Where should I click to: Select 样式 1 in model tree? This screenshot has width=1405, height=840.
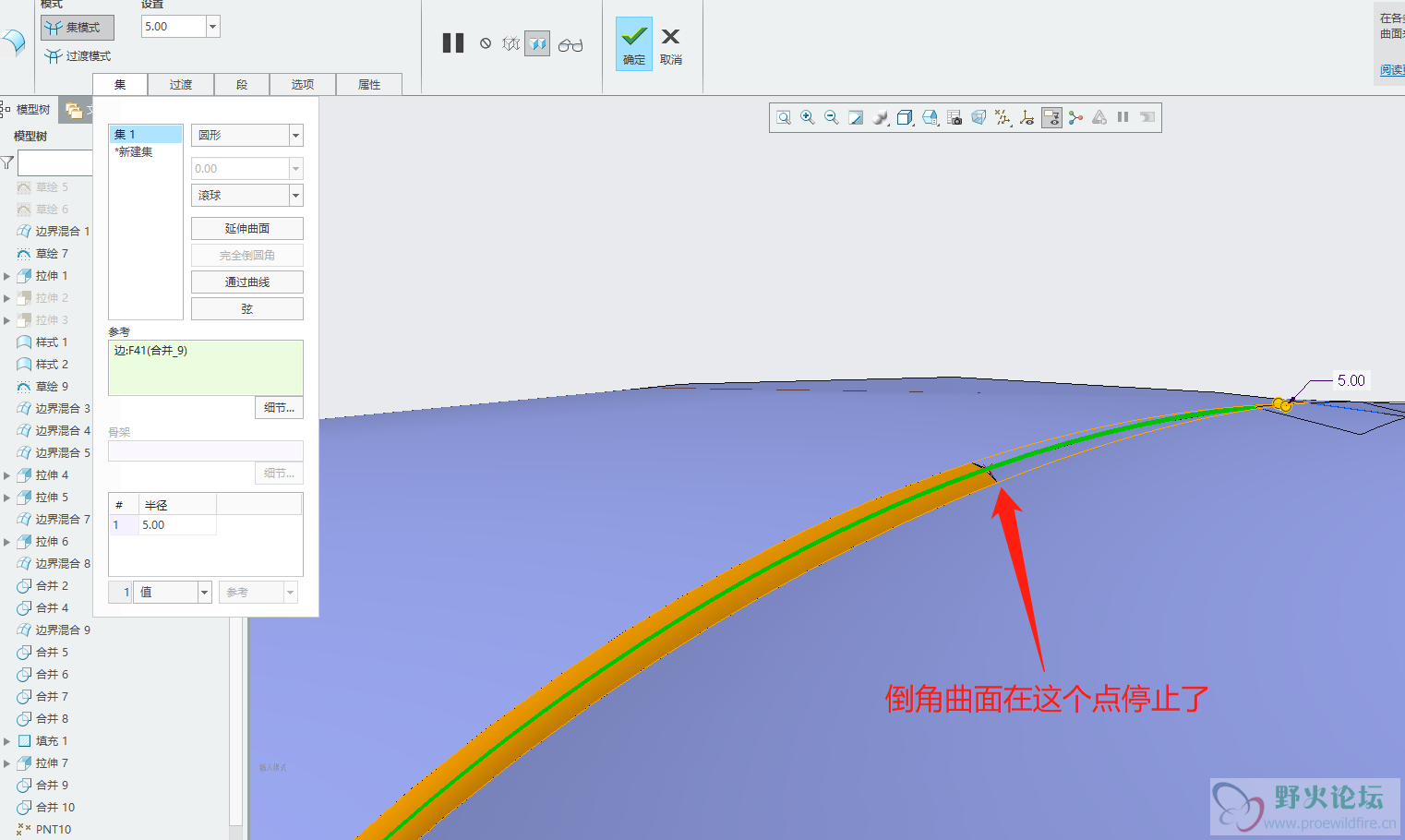(x=42, y=342)
